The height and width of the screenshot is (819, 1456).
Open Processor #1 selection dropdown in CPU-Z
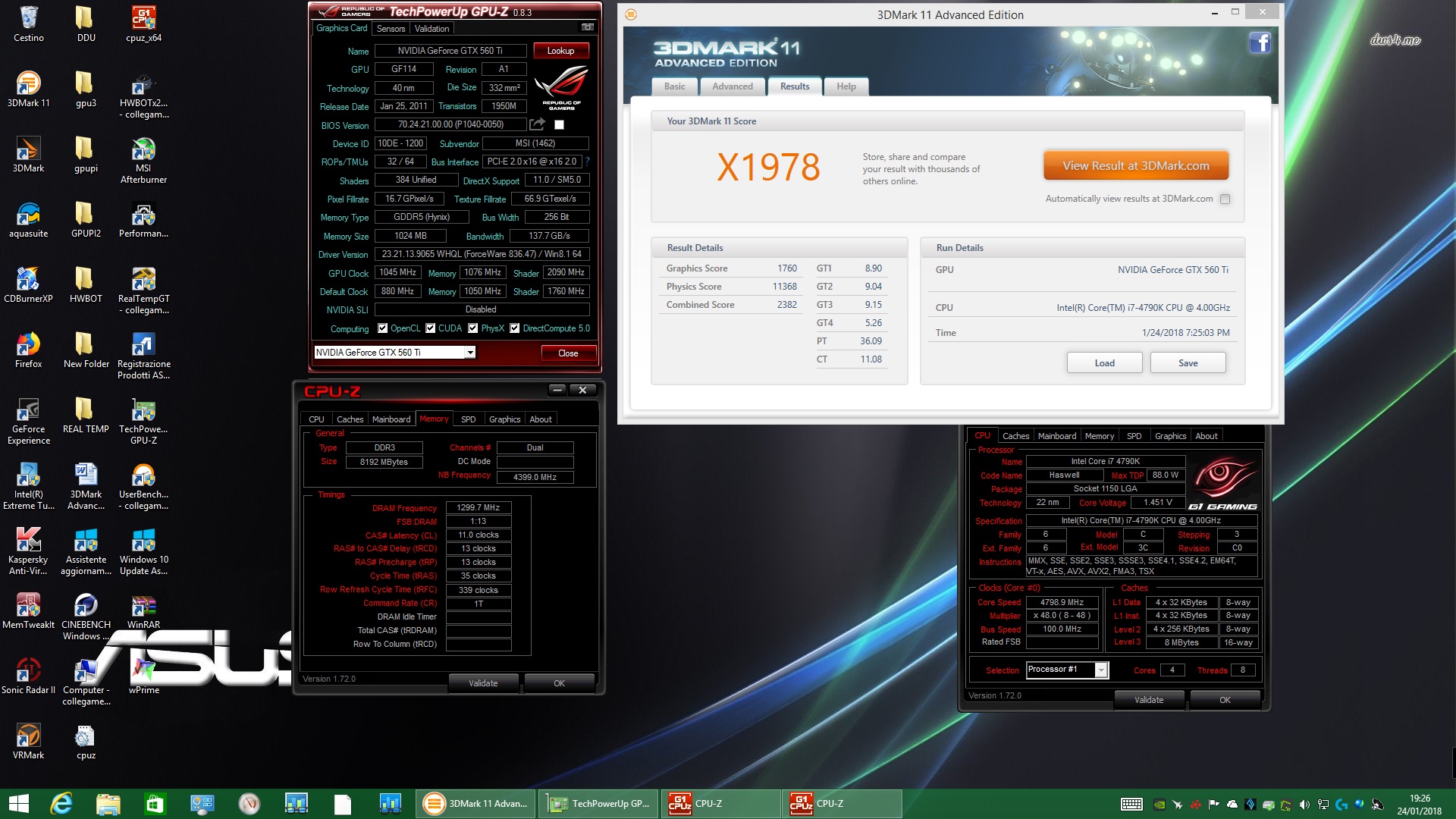tap(1100, 670)
